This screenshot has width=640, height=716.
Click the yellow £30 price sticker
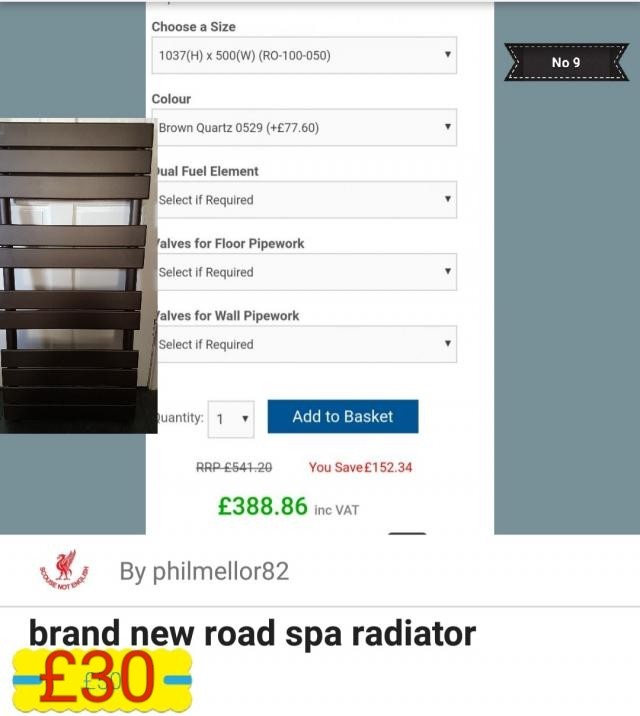[x=102, y=680]
